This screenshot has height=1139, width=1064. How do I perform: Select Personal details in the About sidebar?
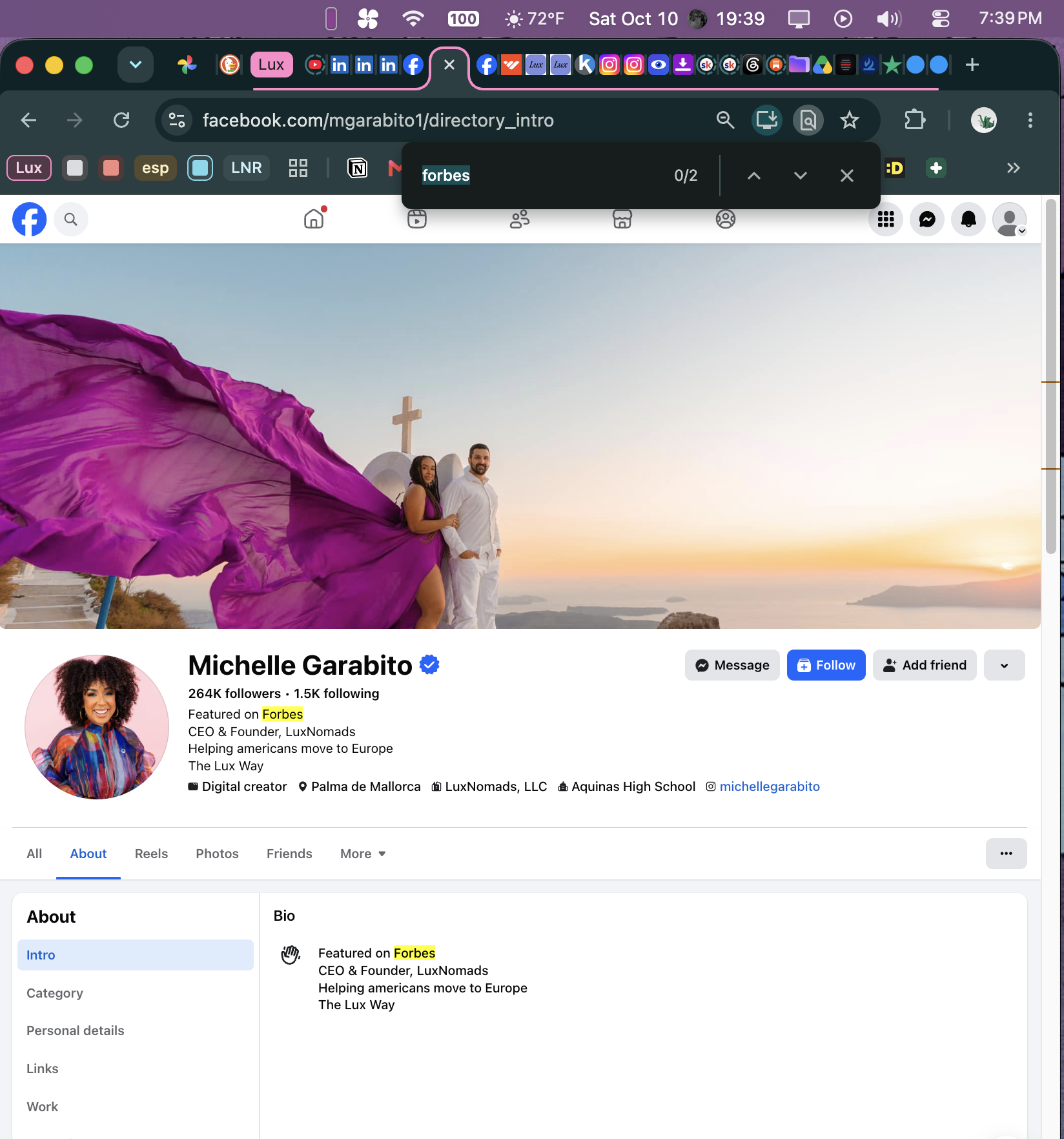point(136,1031)
